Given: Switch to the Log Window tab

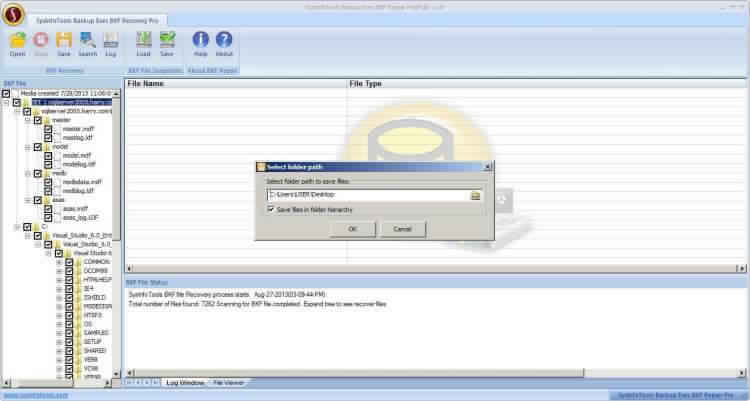Looking at the screenshot, I should pos(185,383).
